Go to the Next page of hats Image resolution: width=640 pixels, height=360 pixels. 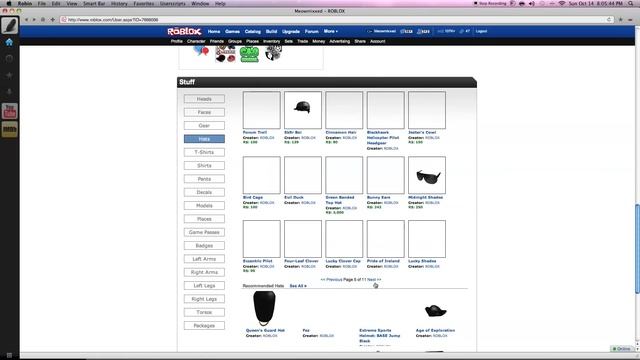(x=374, y=280)
